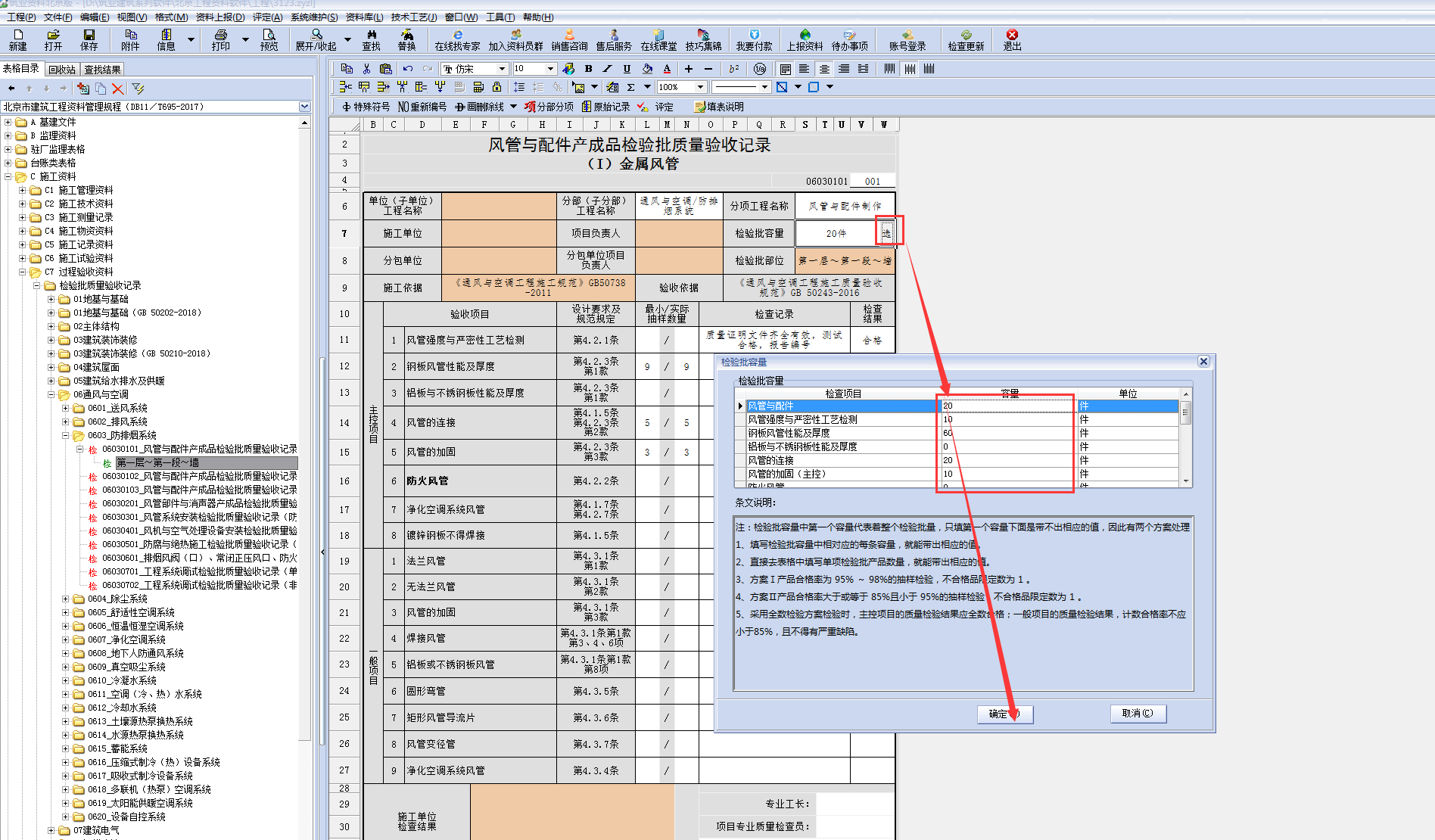Click the 取消(C) button in dialog
Viewport: 1435px width, 840px height.
pos(1138,714)
